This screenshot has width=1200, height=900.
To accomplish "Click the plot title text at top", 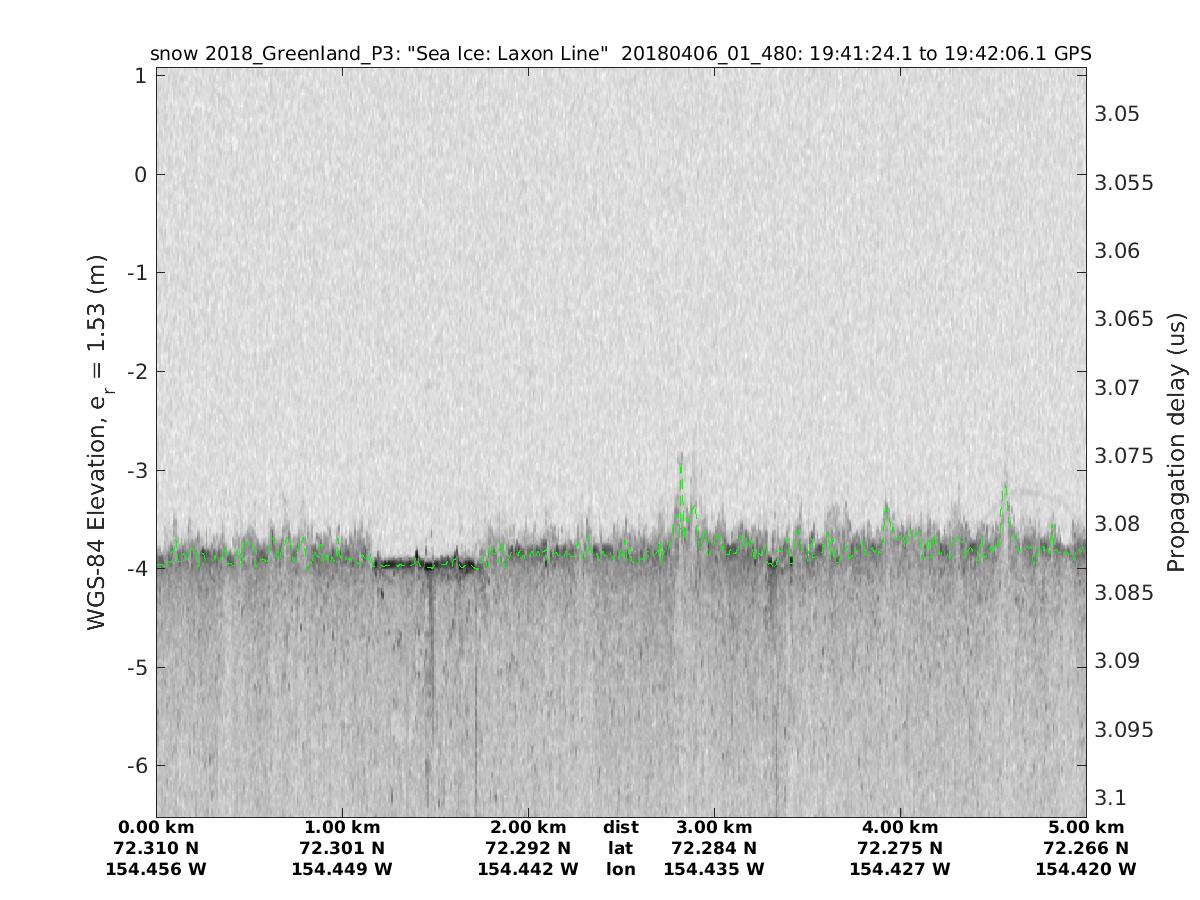I will pos(620,53).
